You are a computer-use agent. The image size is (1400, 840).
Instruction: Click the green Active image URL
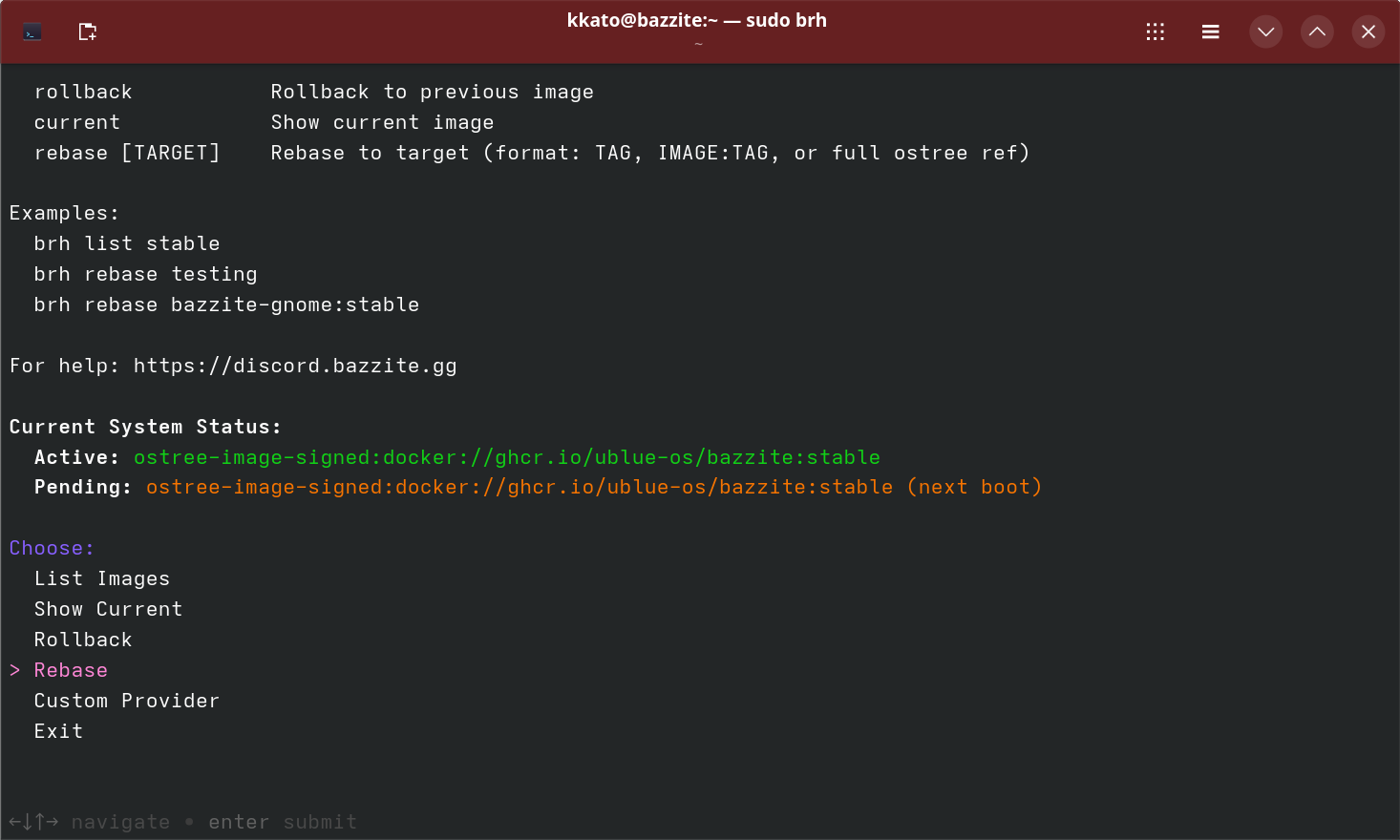pyautogui.click(x=506, y=456)
